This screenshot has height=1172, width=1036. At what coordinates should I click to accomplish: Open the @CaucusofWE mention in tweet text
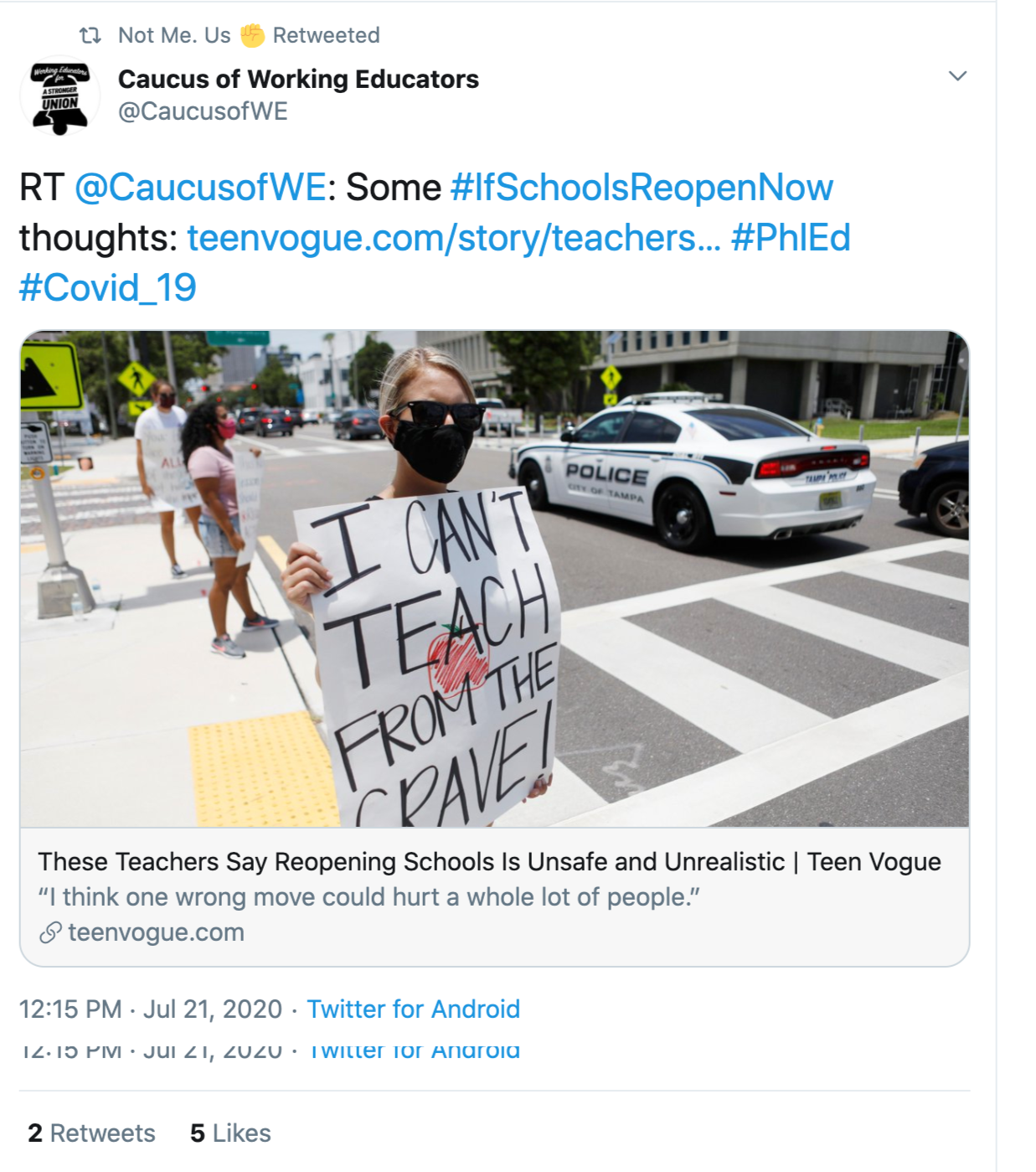tap(200, 188)
